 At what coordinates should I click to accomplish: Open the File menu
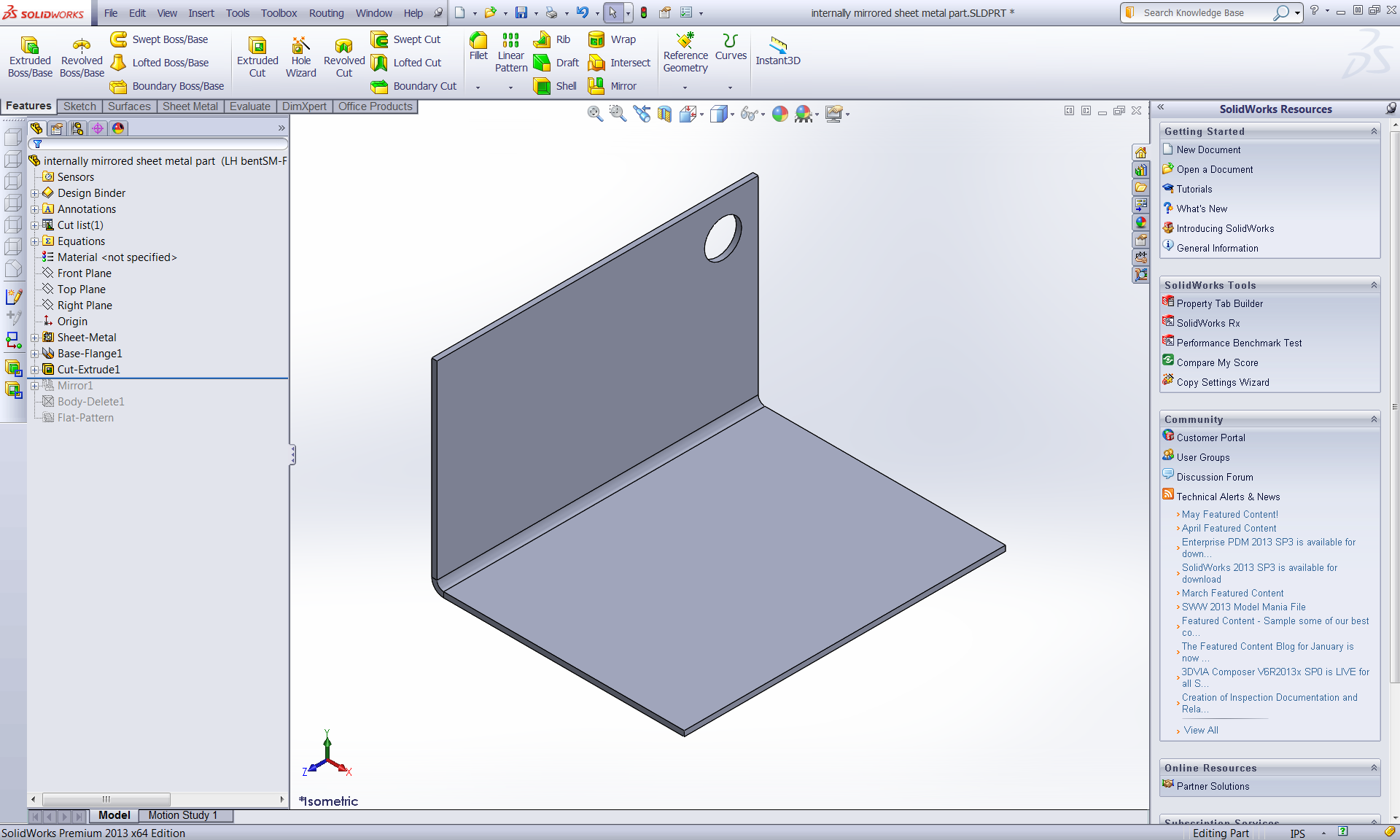[x=111, y=13]
